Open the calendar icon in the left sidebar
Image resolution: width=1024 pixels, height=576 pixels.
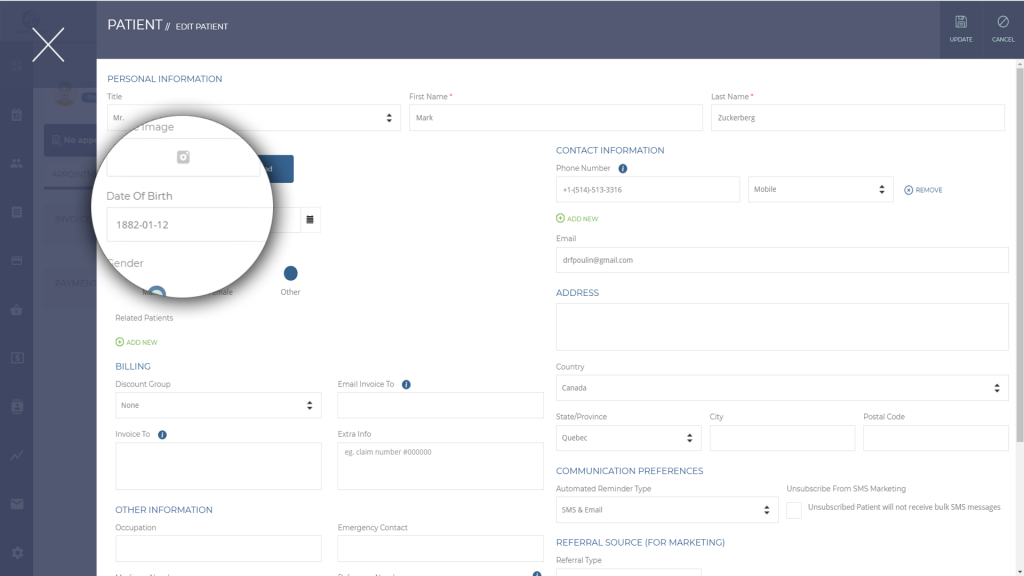pyautogui.click(x=17, y=115)
